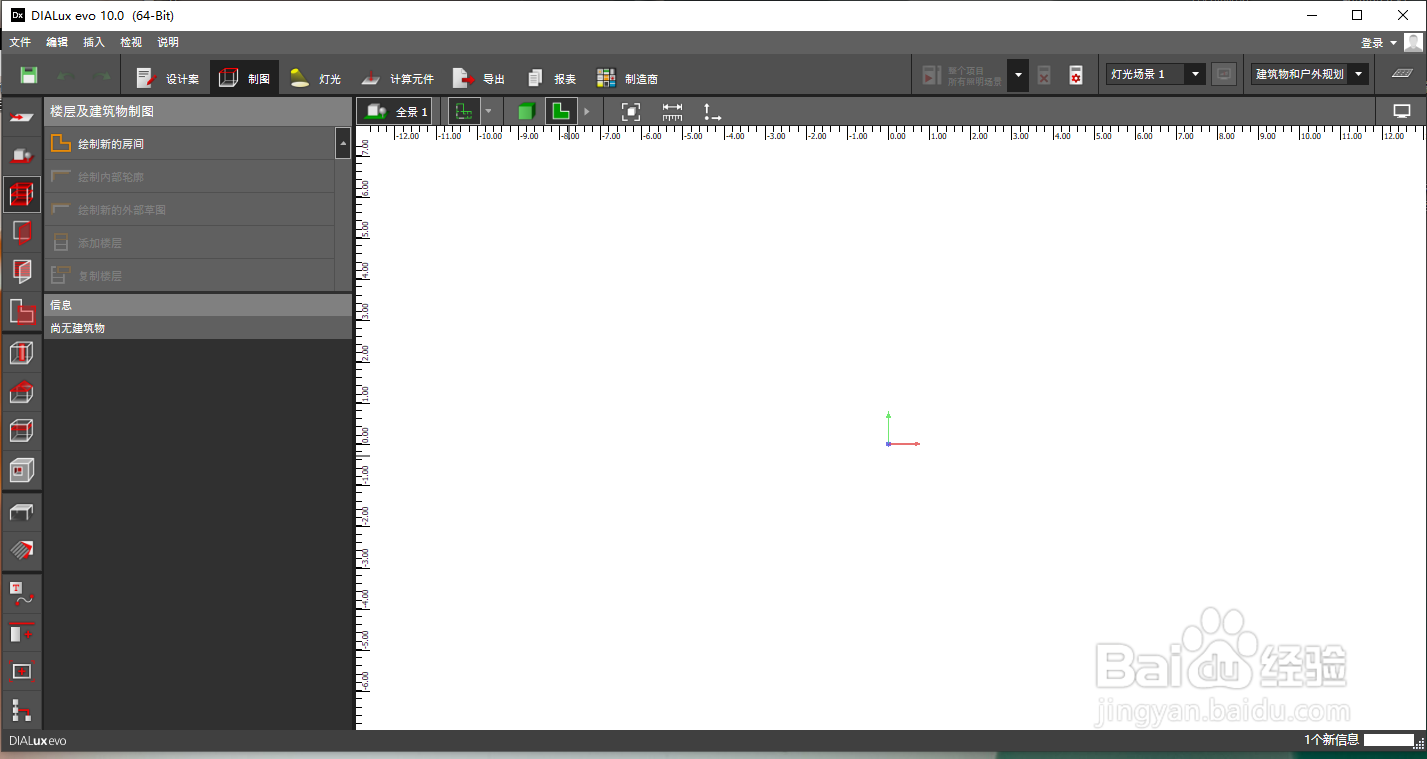Open the 制造商 manufacturers mode
The width and height of the screenshot is (1427, 759).
[627, 78]
